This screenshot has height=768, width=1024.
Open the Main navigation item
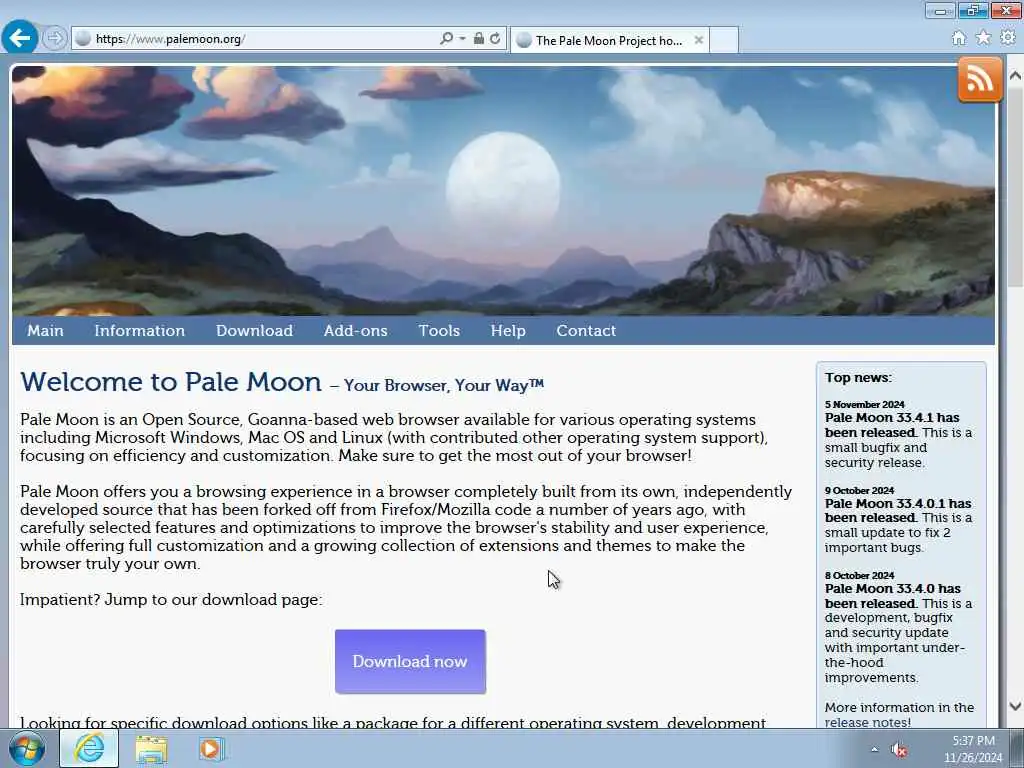click(45, 330)
